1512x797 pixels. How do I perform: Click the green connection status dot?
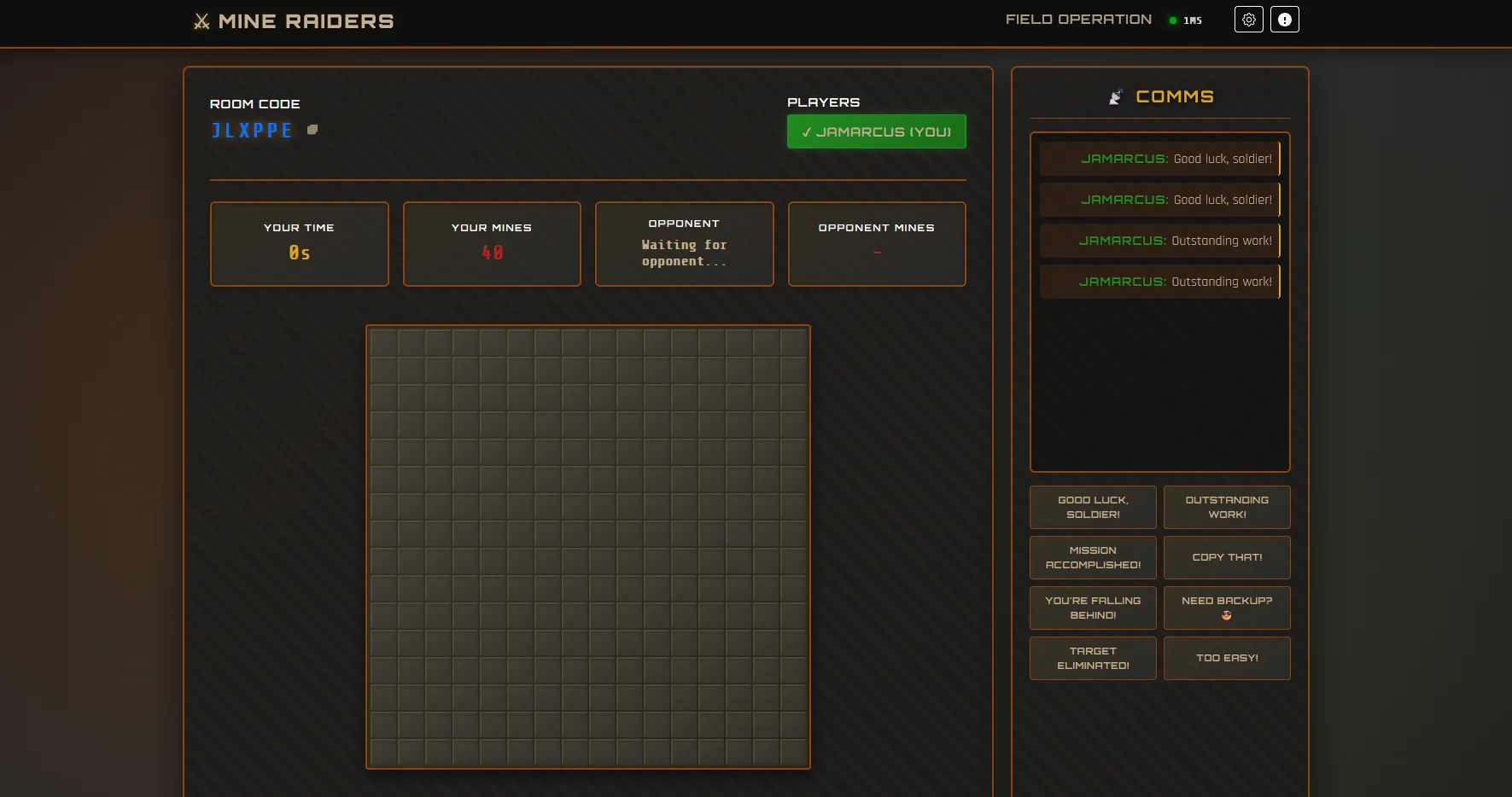coord(1173,20)
